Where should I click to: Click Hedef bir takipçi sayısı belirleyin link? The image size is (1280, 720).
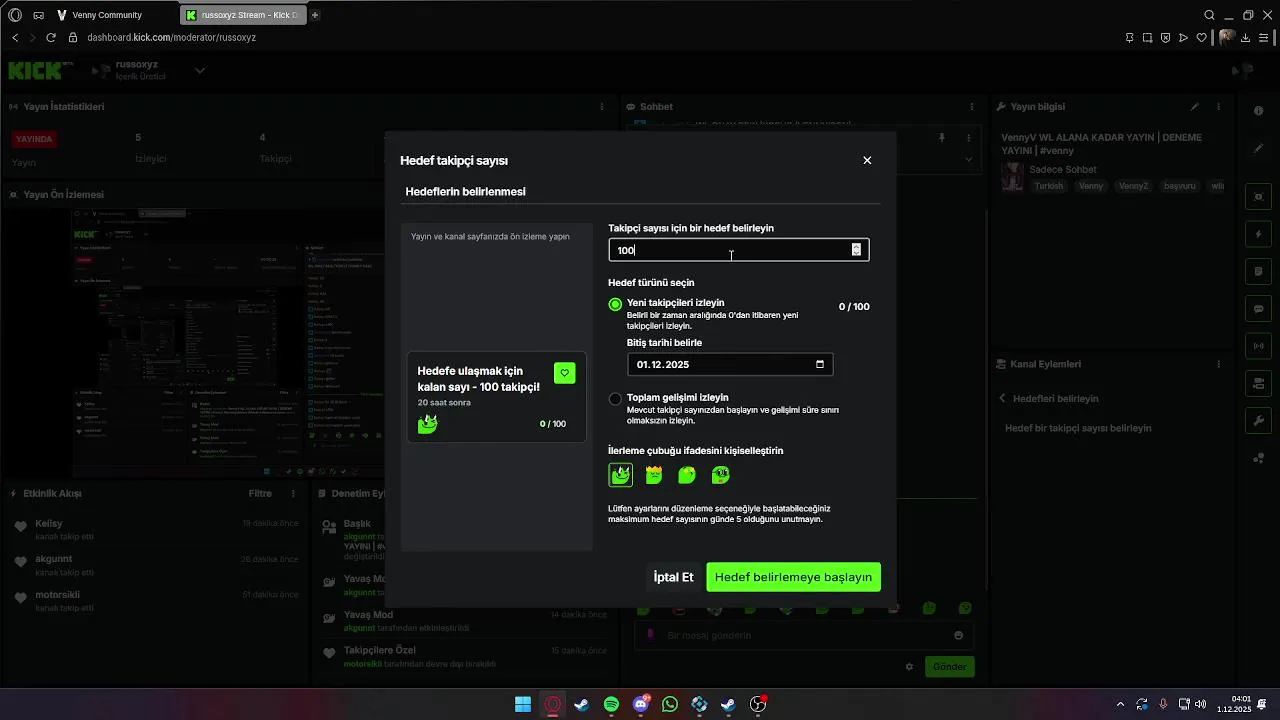[x=1078, y=428]
